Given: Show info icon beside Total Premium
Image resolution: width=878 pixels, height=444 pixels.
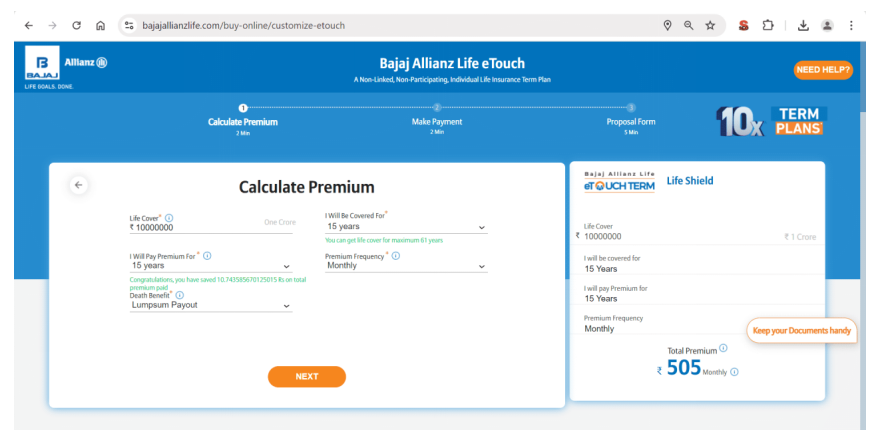Looking at the screenshot, I should (723, 348).
